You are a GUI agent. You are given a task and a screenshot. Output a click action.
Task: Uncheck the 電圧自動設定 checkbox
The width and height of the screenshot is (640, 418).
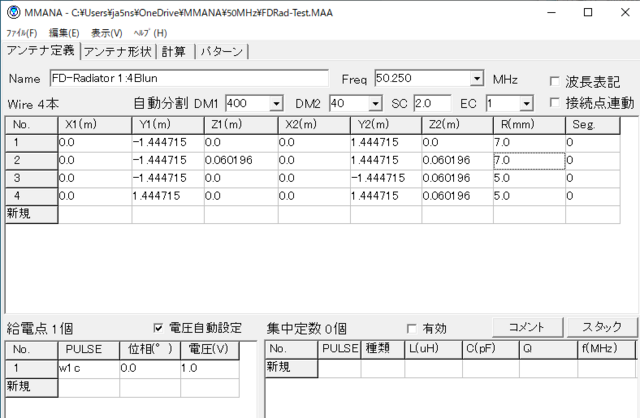158,327
